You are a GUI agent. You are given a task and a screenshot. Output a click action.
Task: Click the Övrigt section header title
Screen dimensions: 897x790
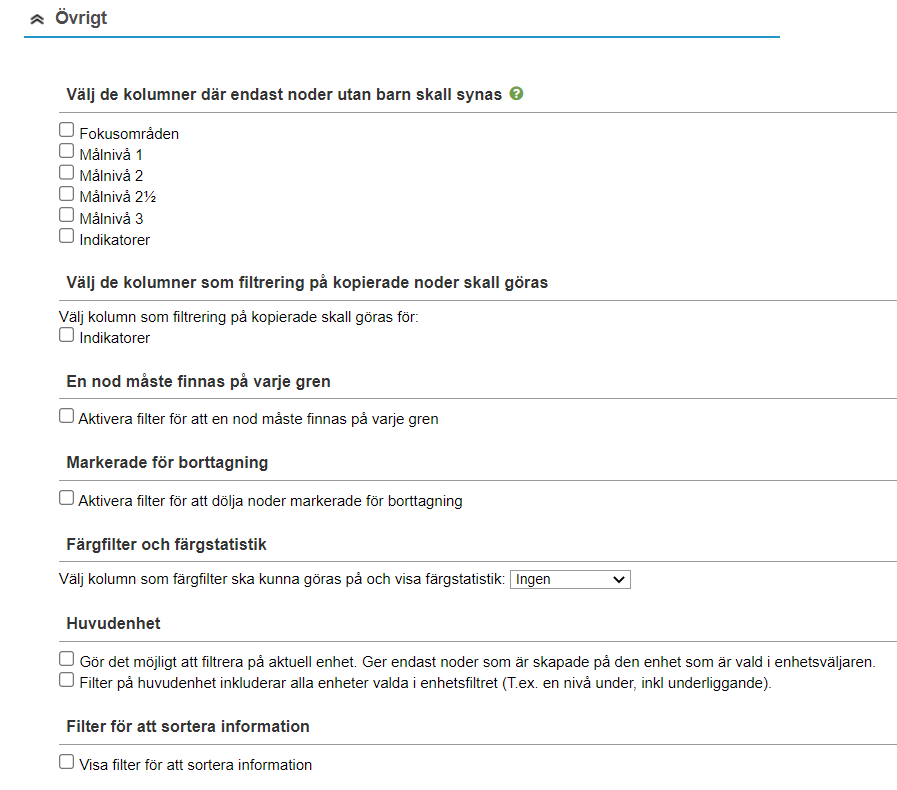pyautogui.click(x=81, y=18)
